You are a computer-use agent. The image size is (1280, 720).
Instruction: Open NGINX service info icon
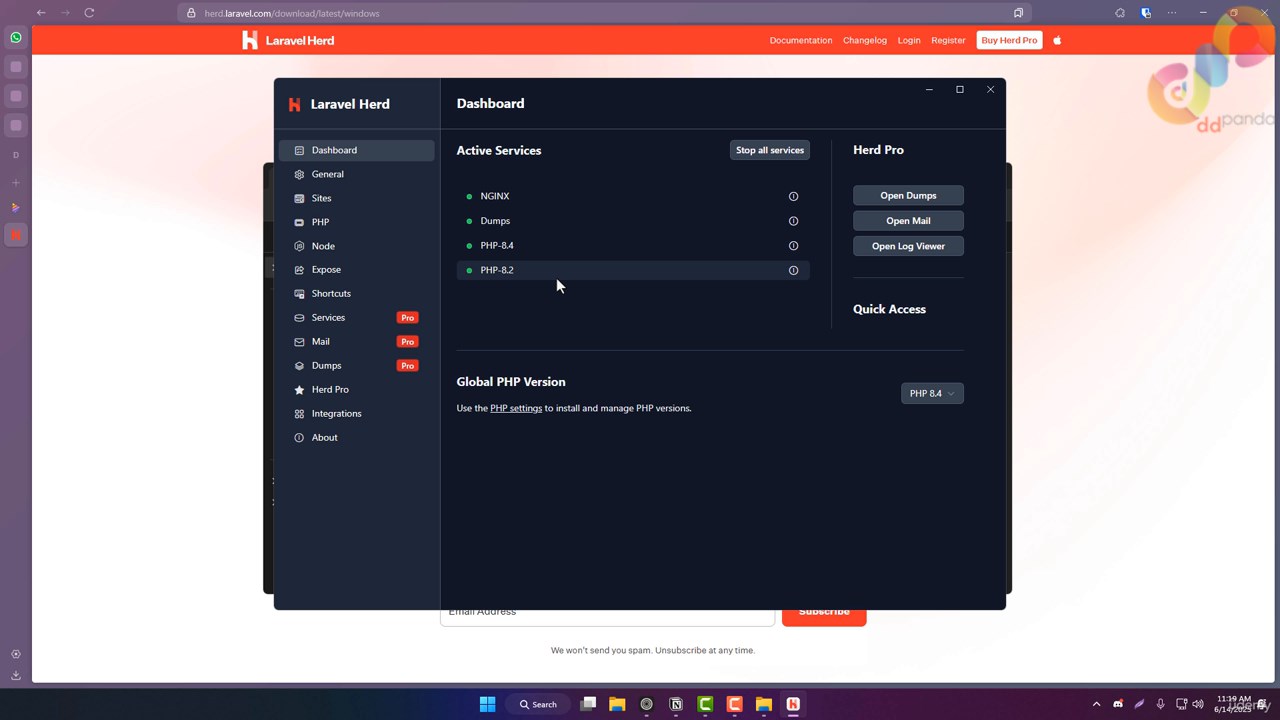pos(793,197)
